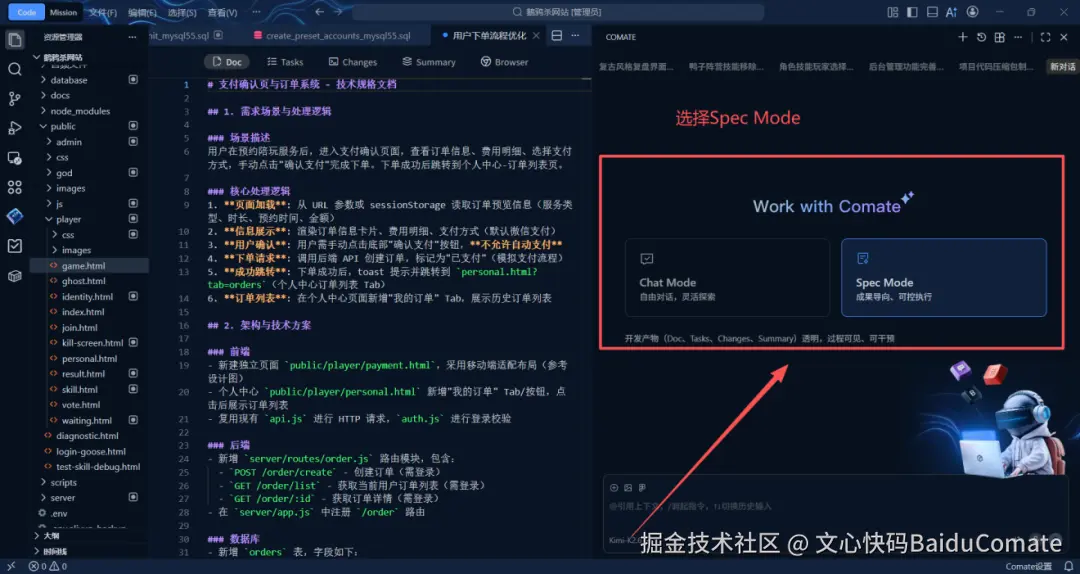
Task: Click errors and warnings status bar indicator
Action: pos(48,566)
